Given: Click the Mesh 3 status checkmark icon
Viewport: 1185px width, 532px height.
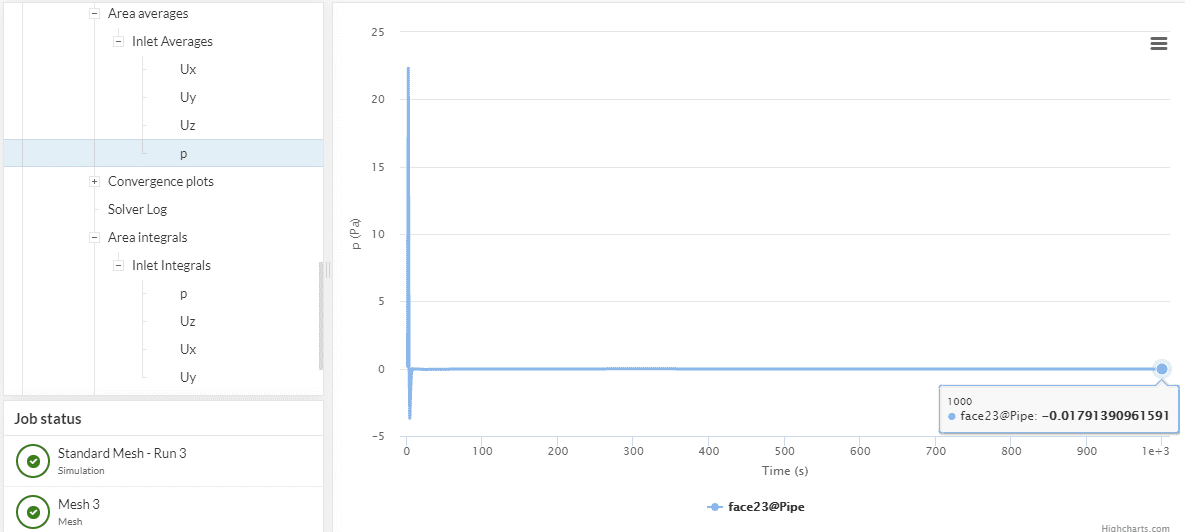Looking at the screenshot, I should pos(33,512).
